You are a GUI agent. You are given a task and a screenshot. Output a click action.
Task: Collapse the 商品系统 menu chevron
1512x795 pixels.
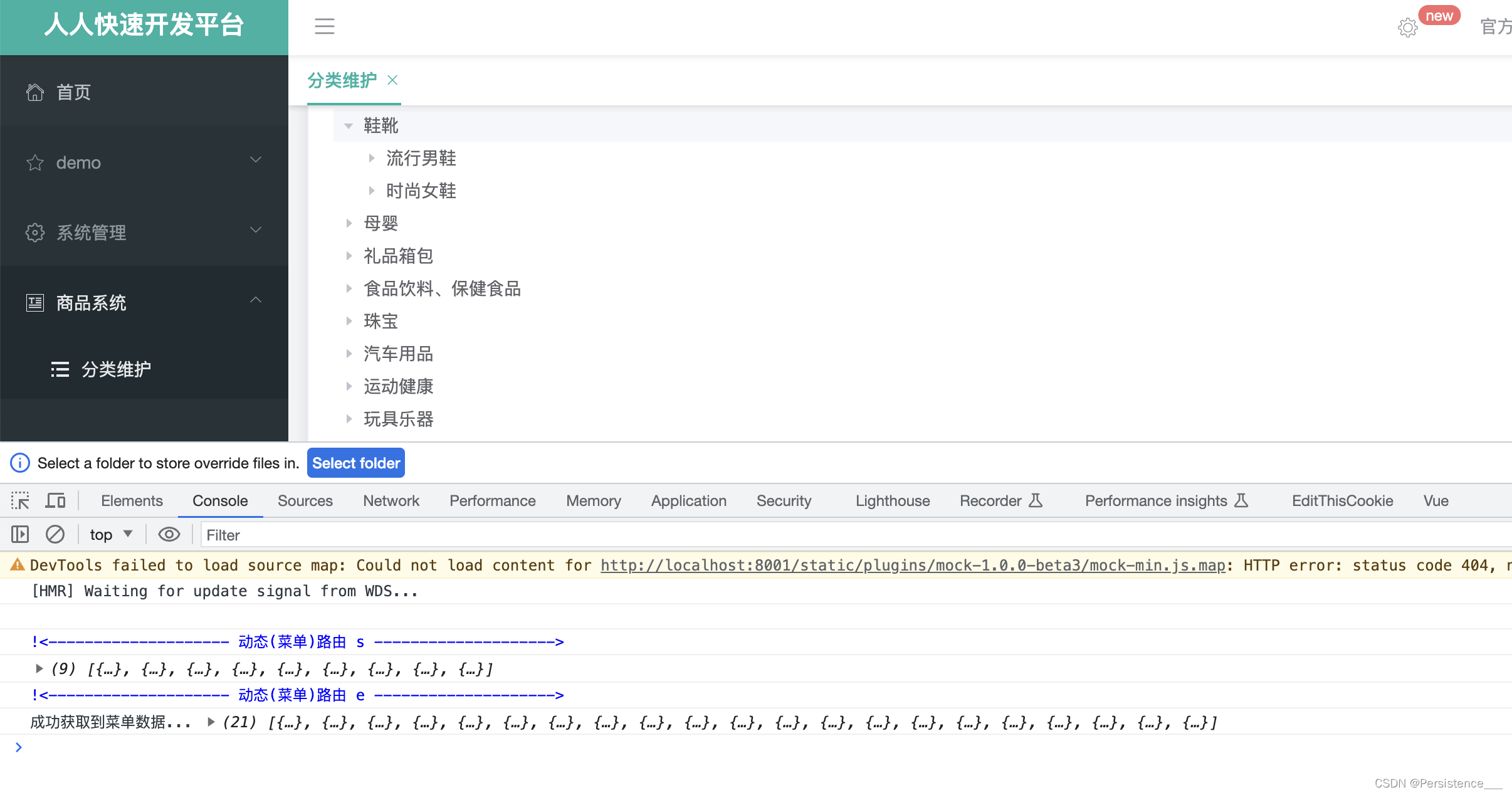256,300
